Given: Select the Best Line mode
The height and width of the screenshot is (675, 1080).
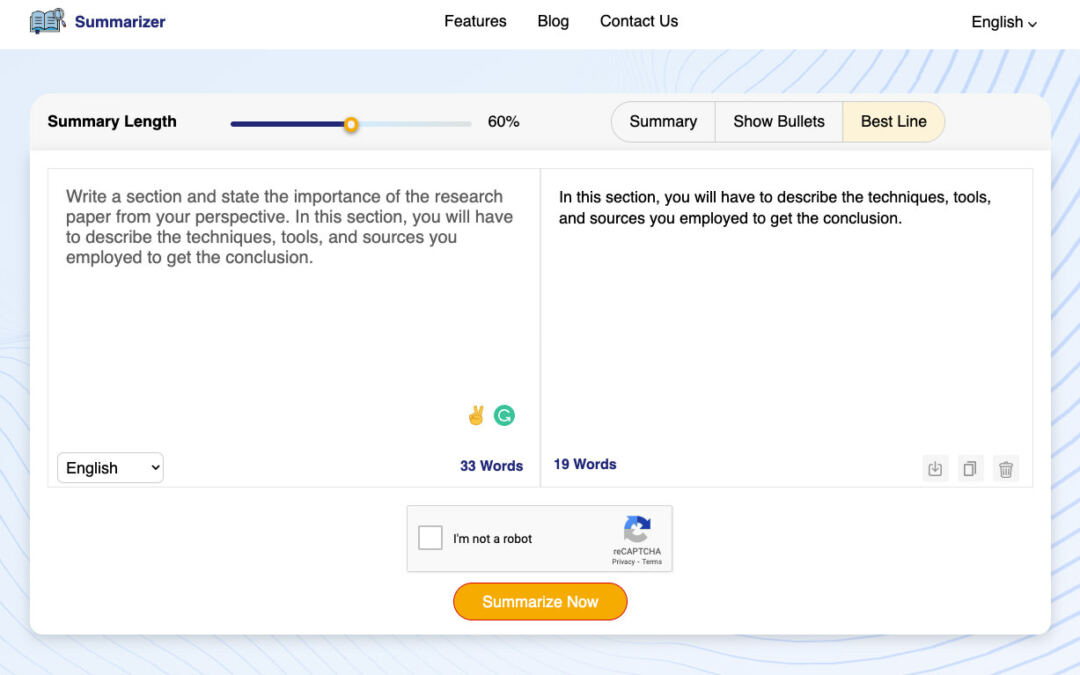Looking at the screenshot, I should 893,121.
